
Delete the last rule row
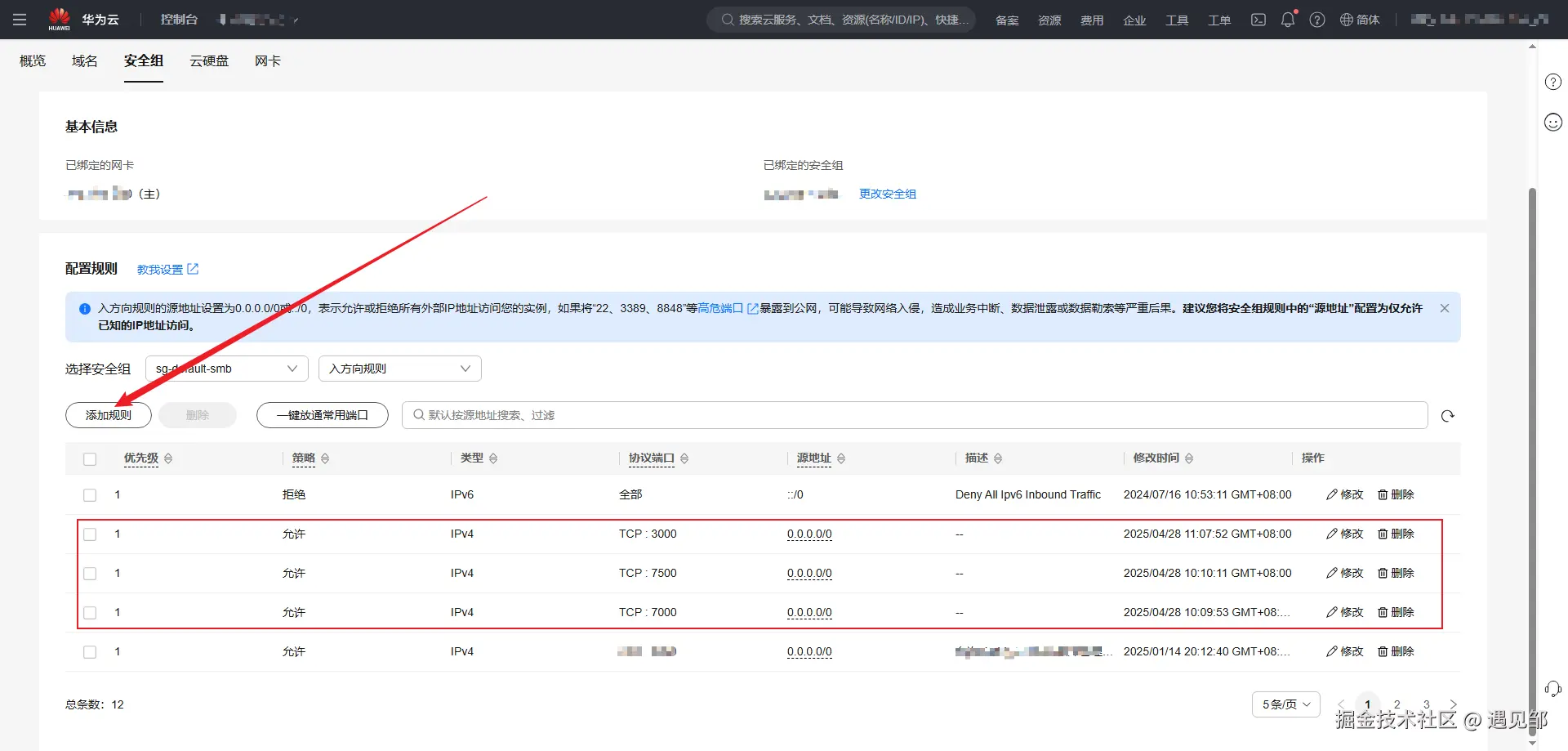pyautogui.click(x=1396, y=651)
